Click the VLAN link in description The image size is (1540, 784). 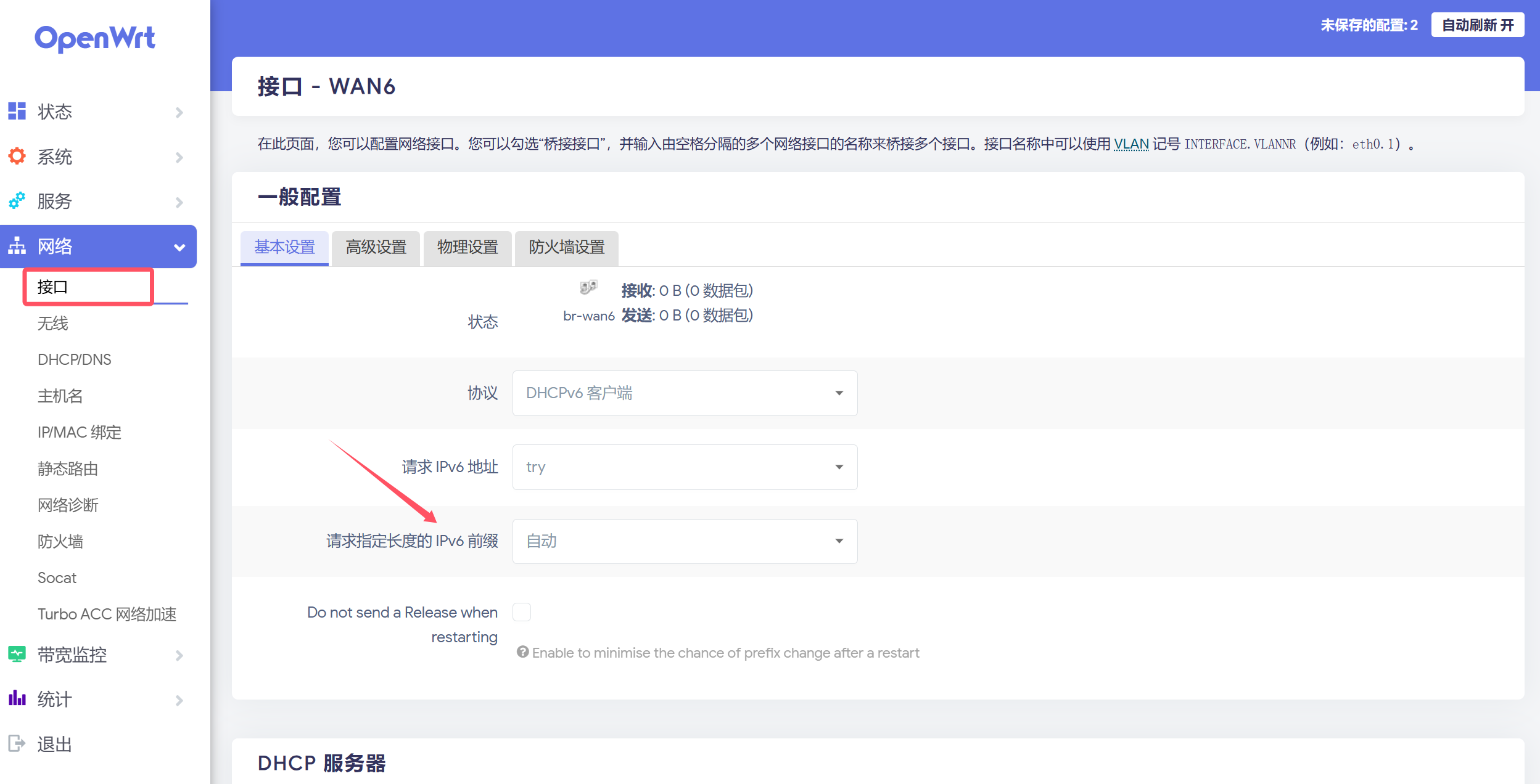[1130, 144]
